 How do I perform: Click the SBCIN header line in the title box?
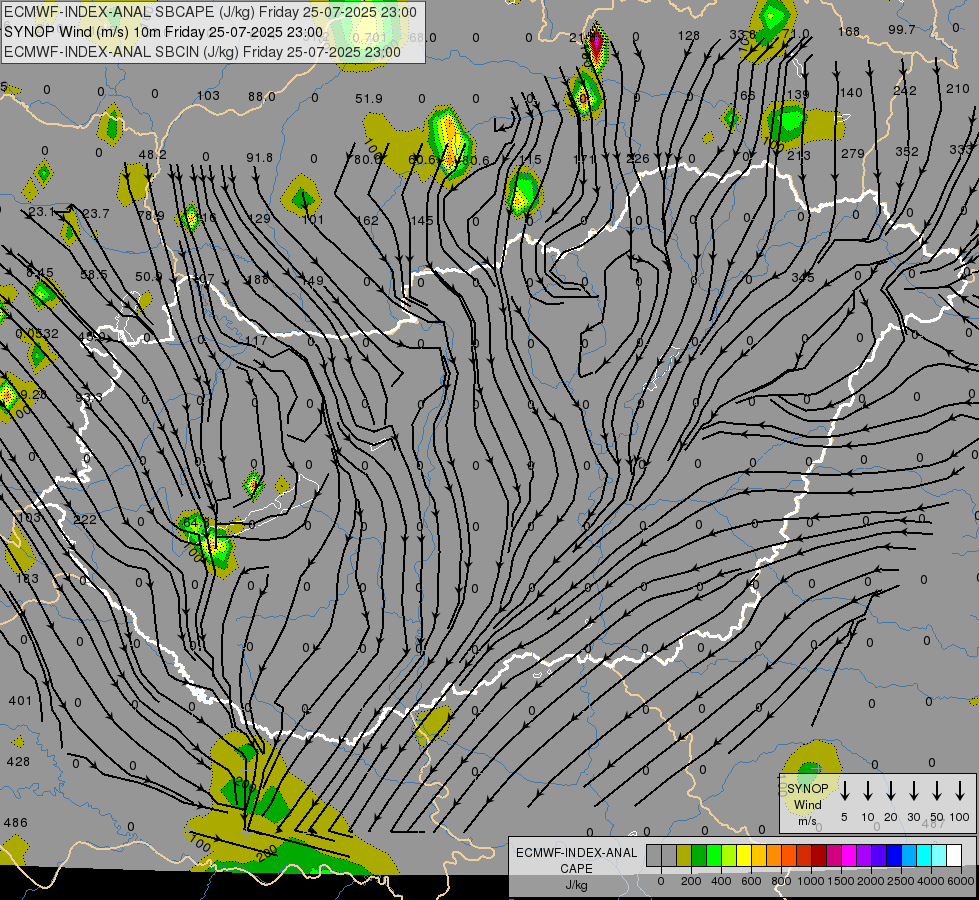pyautogui.click(x=202, y=52)
